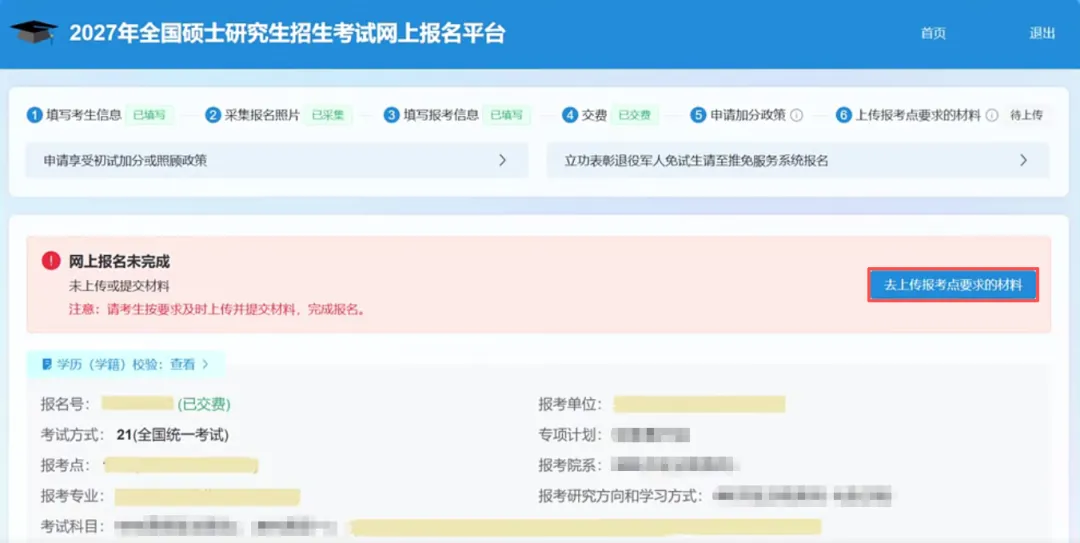
Task: Click the red warning exclamation icon
Action: (51, 260)
